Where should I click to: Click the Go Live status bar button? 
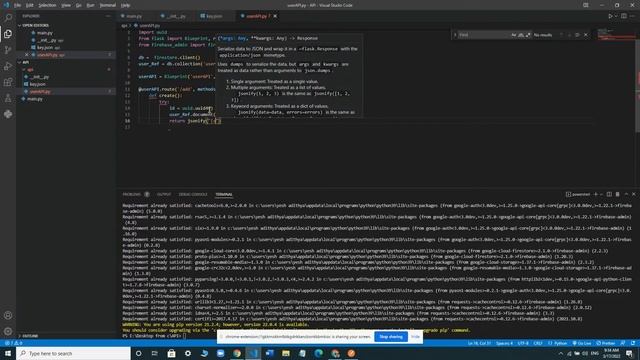[582, 343]
